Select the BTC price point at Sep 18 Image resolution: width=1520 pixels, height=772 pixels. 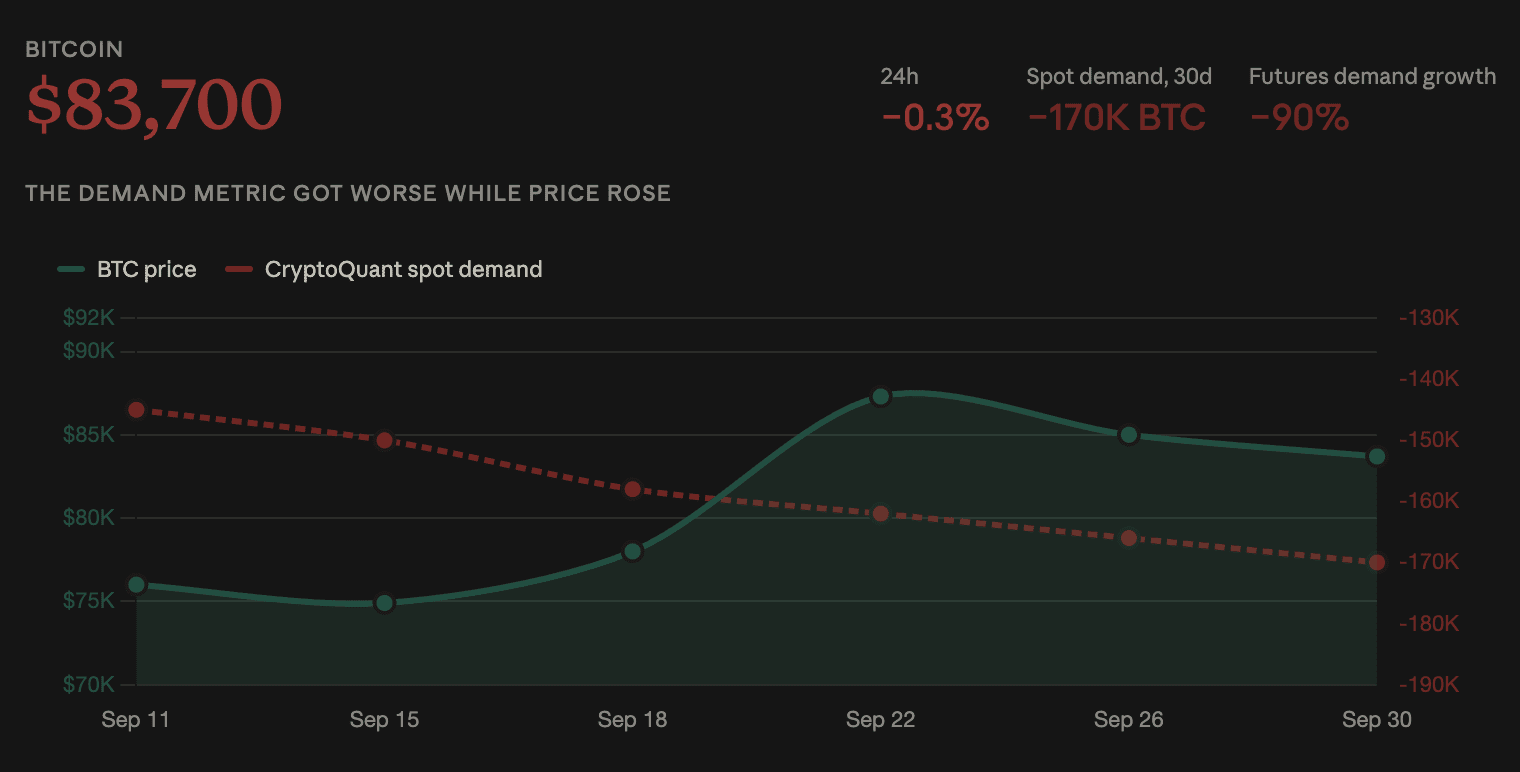pyautogui.click(x=632, y=552)
